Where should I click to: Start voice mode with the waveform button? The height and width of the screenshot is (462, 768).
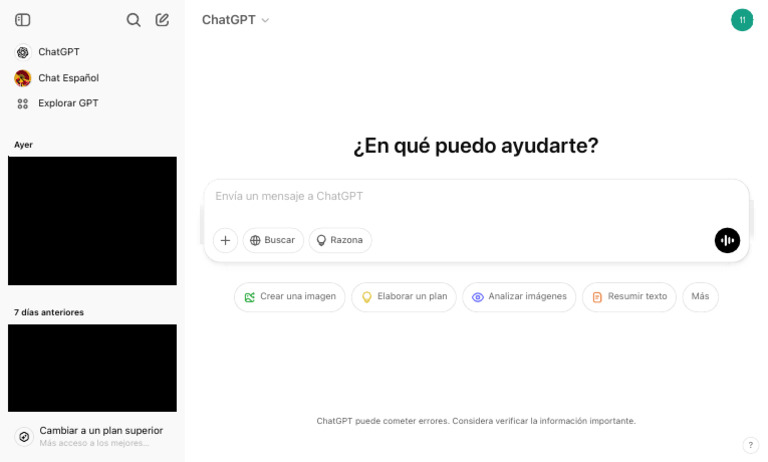727,241
